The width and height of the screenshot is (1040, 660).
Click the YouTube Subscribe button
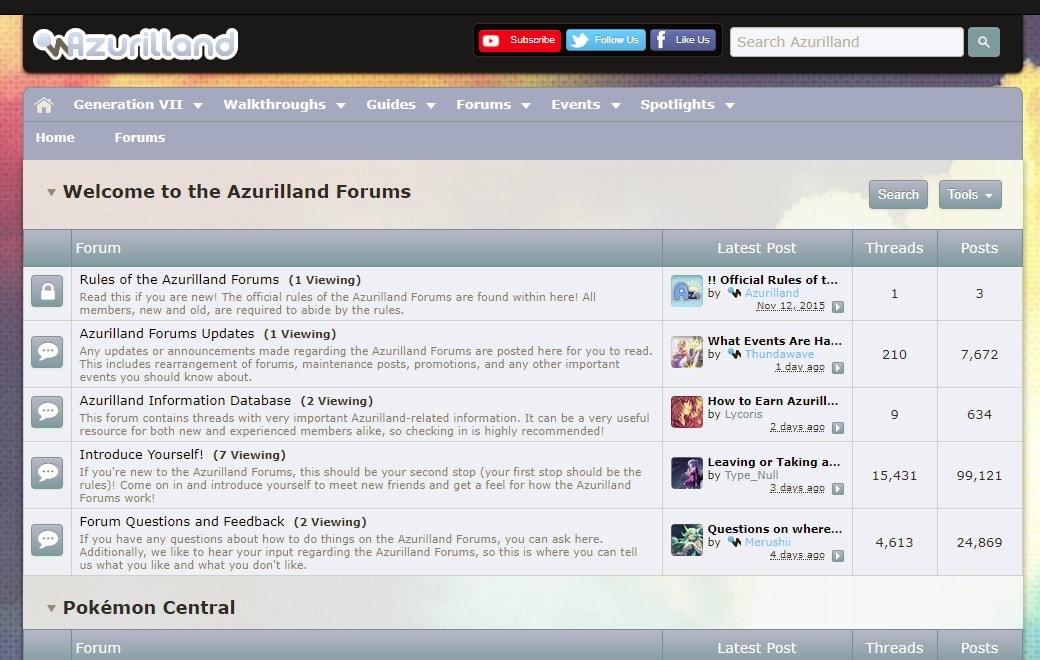click(x=519, y=40)
